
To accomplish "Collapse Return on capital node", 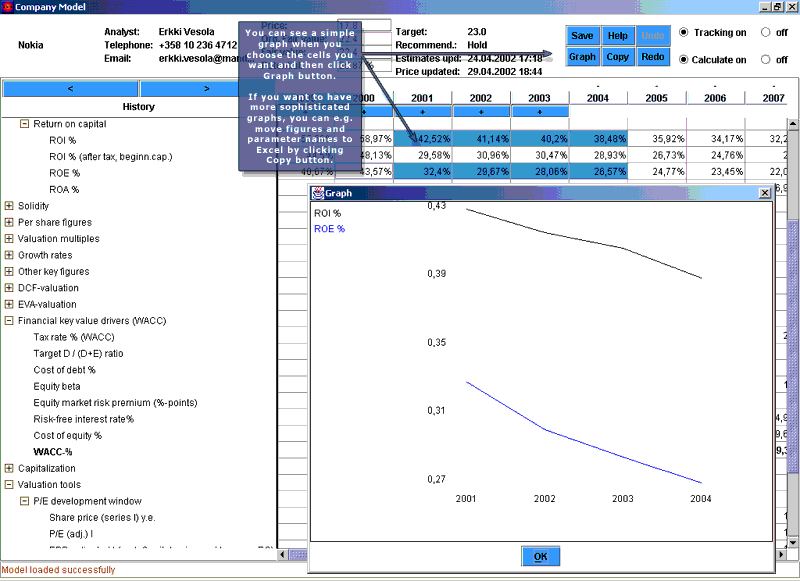I will click(24, 123).
